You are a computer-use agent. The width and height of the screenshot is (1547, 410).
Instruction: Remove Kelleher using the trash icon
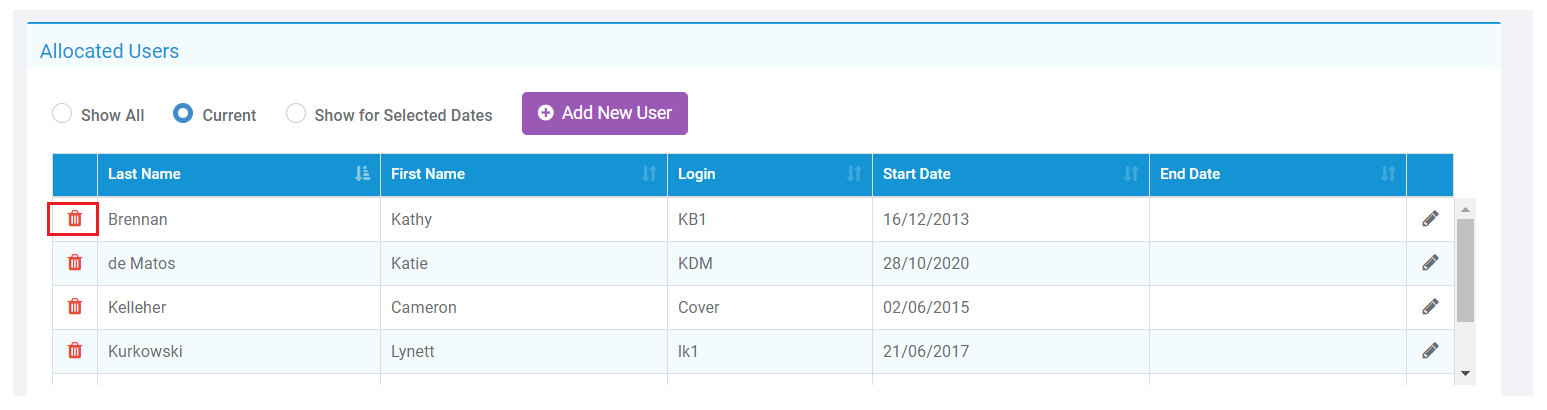coord(74,307)
